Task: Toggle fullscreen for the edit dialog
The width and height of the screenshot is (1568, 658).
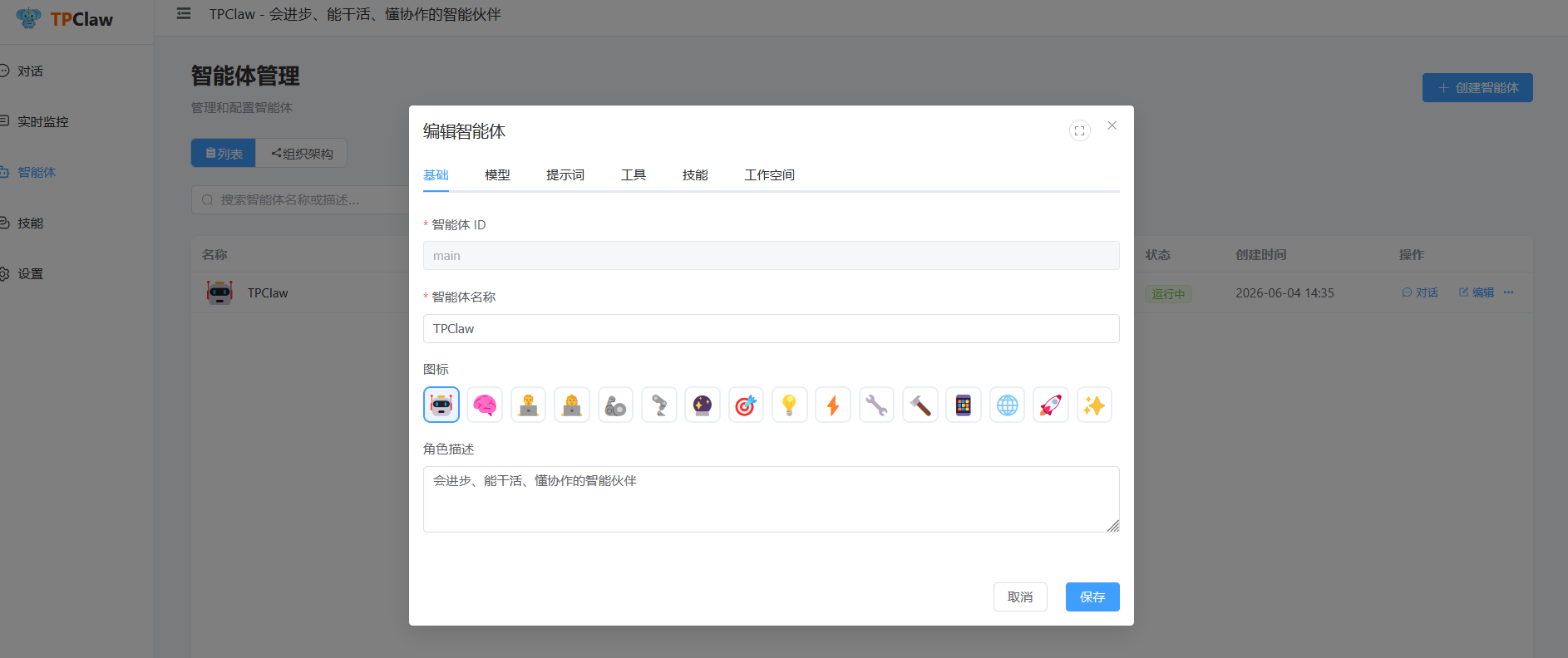Action: 1079,130
